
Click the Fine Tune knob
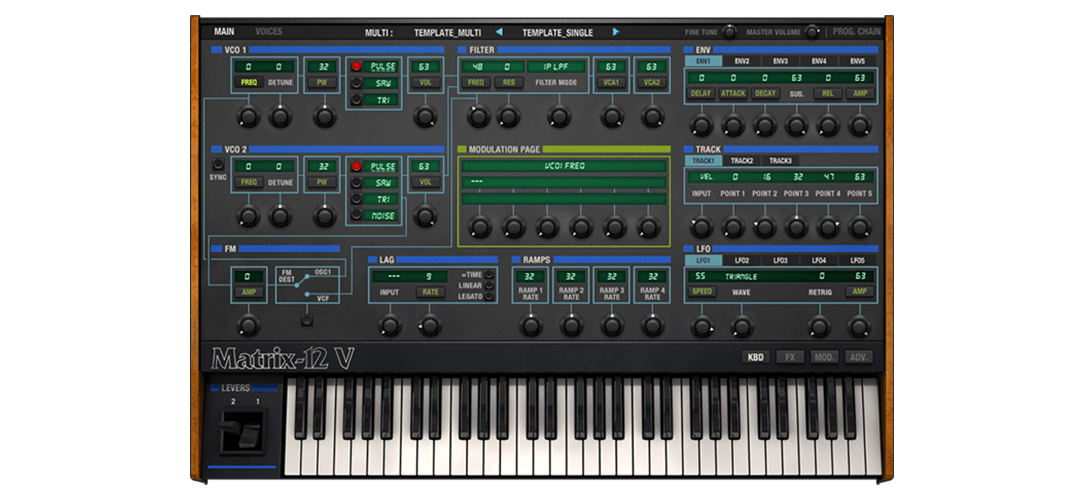(x=729, y=32)
